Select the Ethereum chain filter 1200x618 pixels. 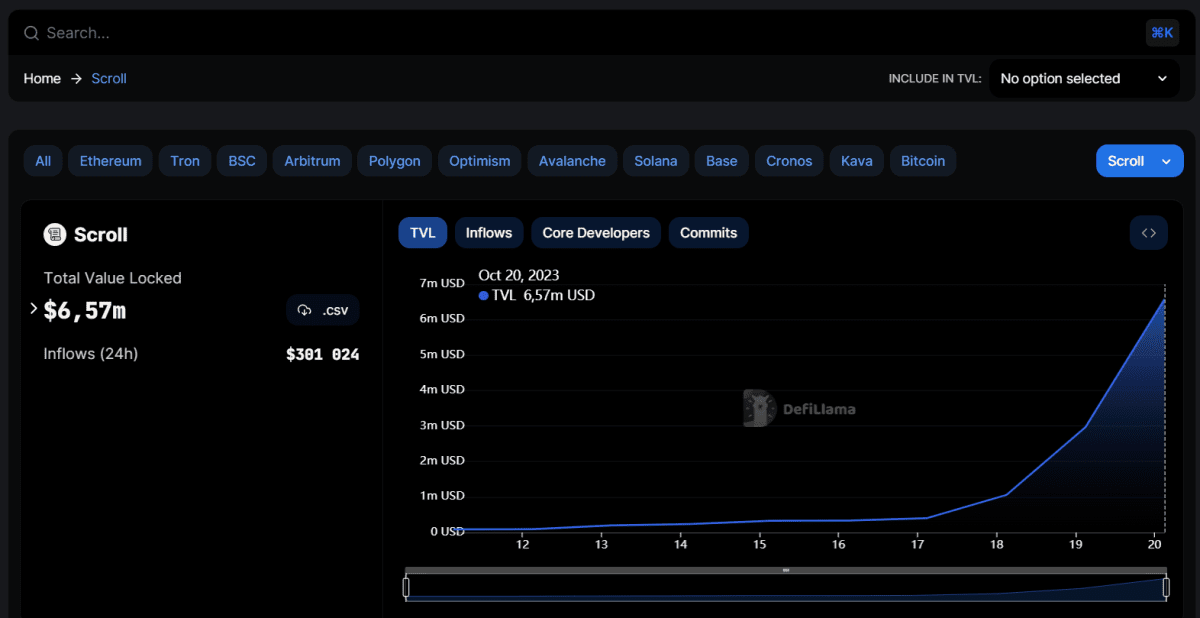pos(111,161)
